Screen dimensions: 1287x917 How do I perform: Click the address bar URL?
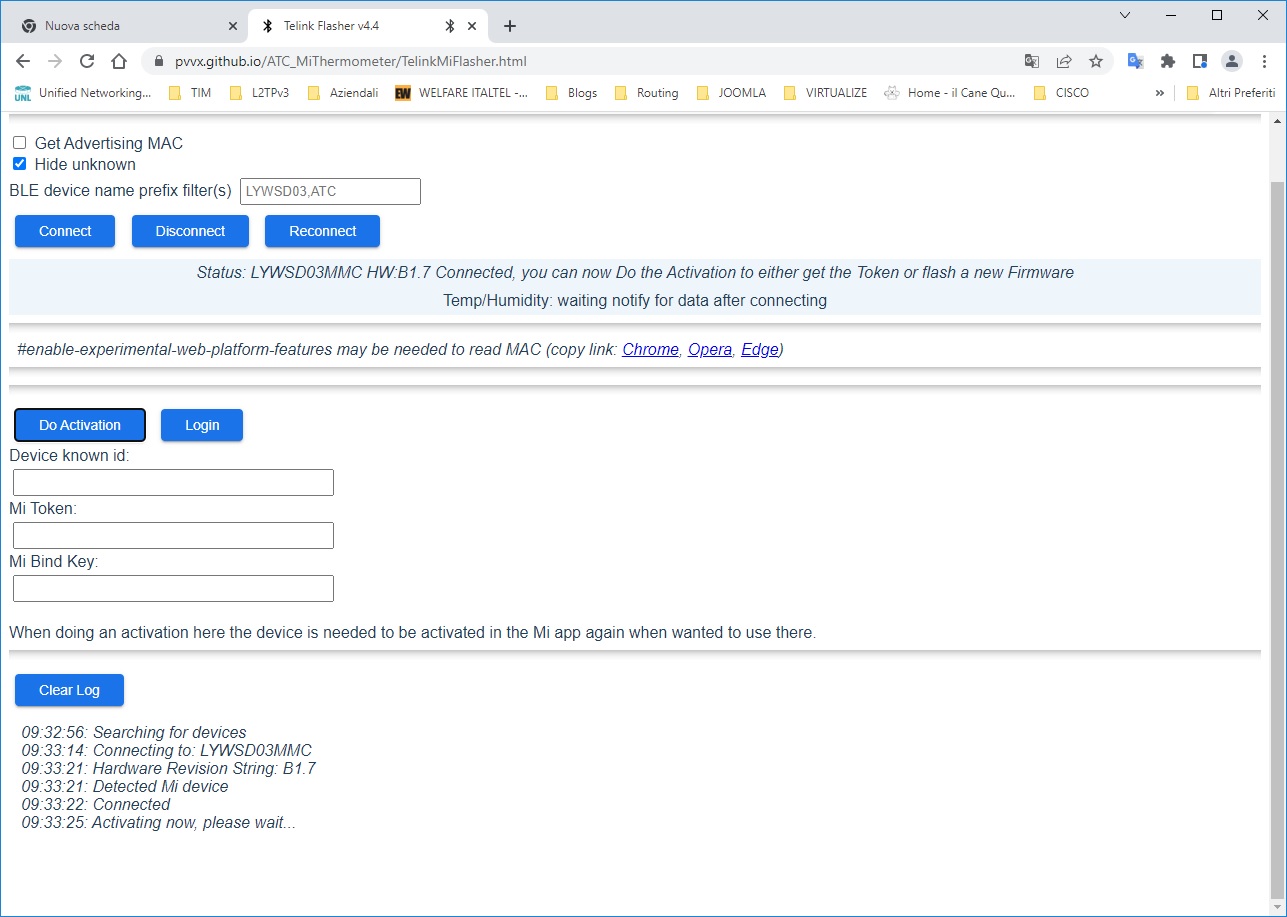(351, 61)
